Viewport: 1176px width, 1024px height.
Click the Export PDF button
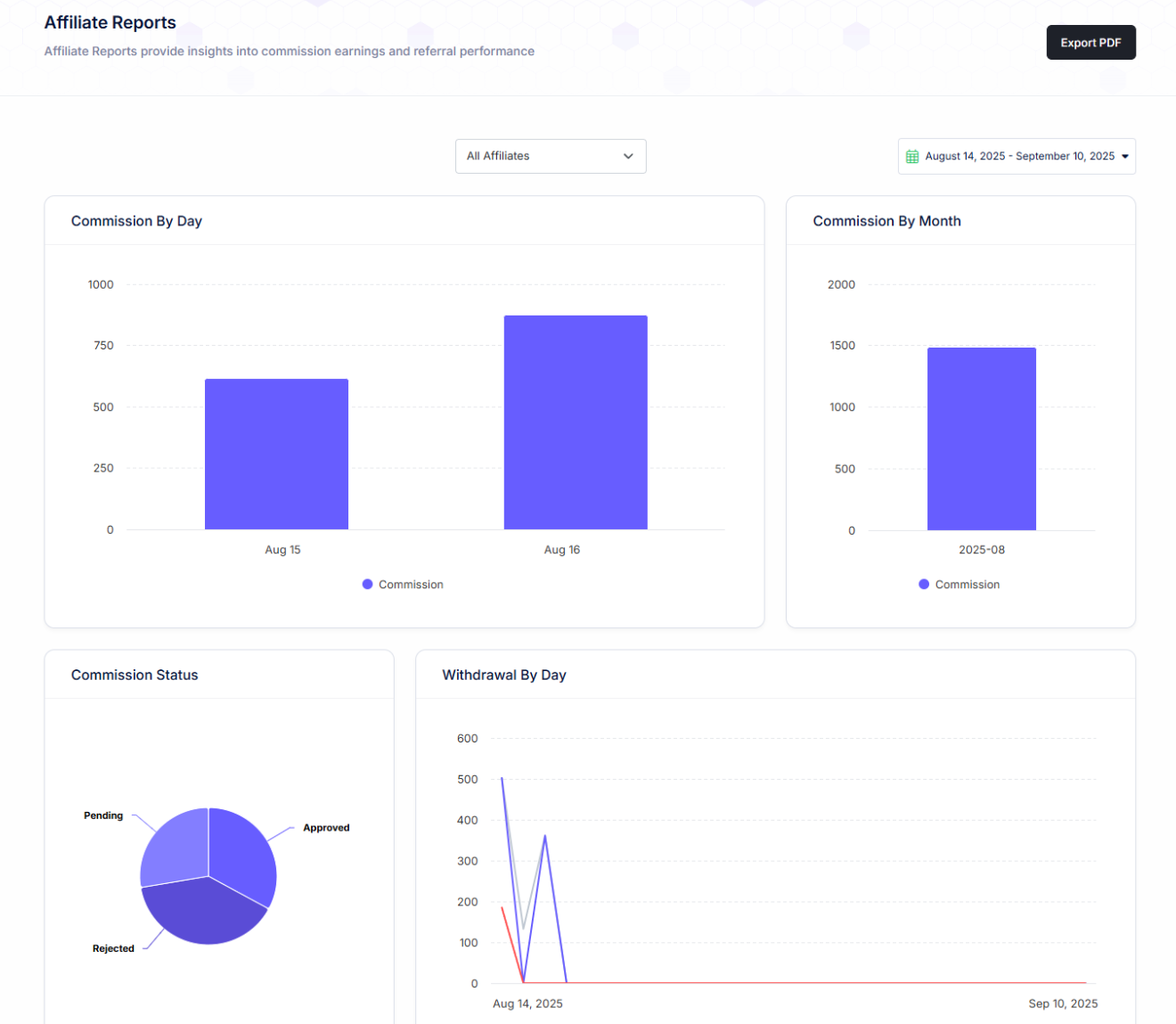coord(1090,43)
